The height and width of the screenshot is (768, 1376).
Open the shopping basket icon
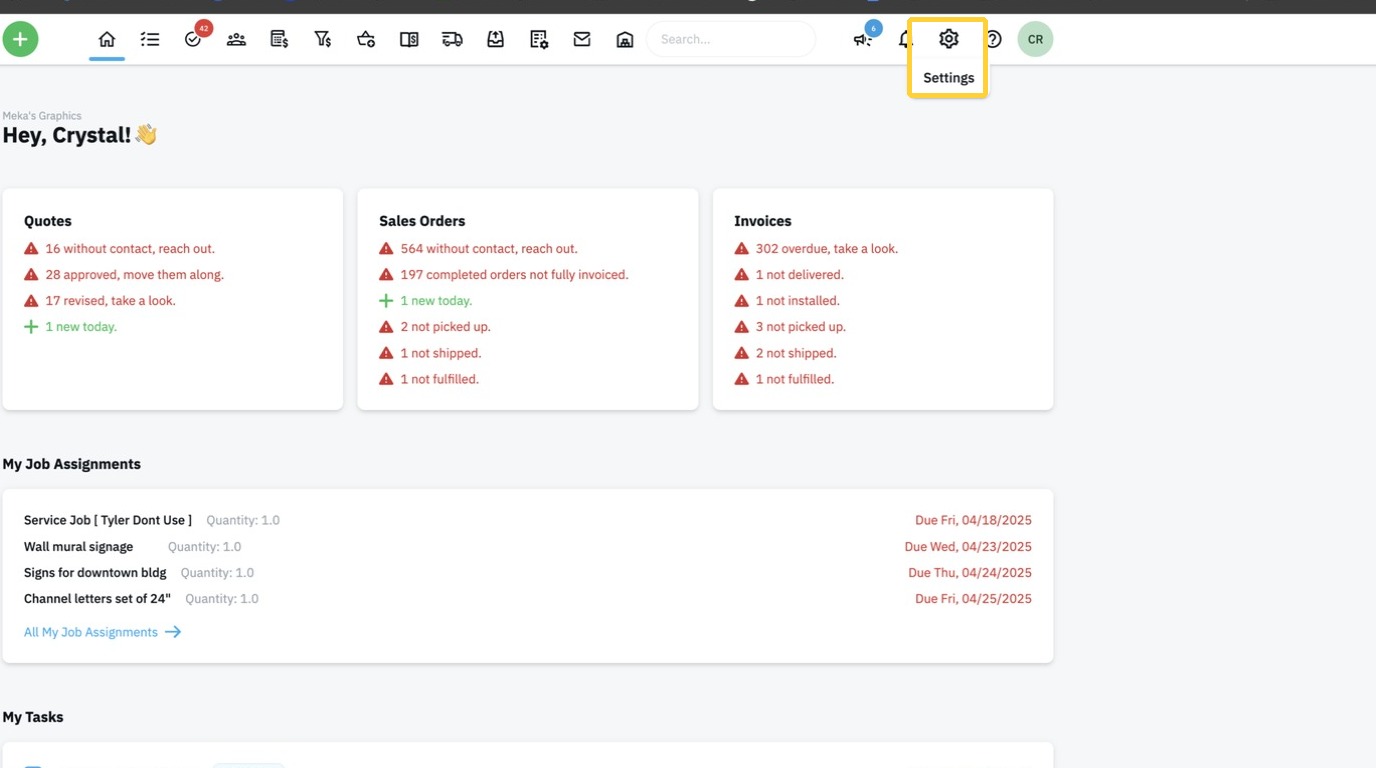click(x=366, y=39)
